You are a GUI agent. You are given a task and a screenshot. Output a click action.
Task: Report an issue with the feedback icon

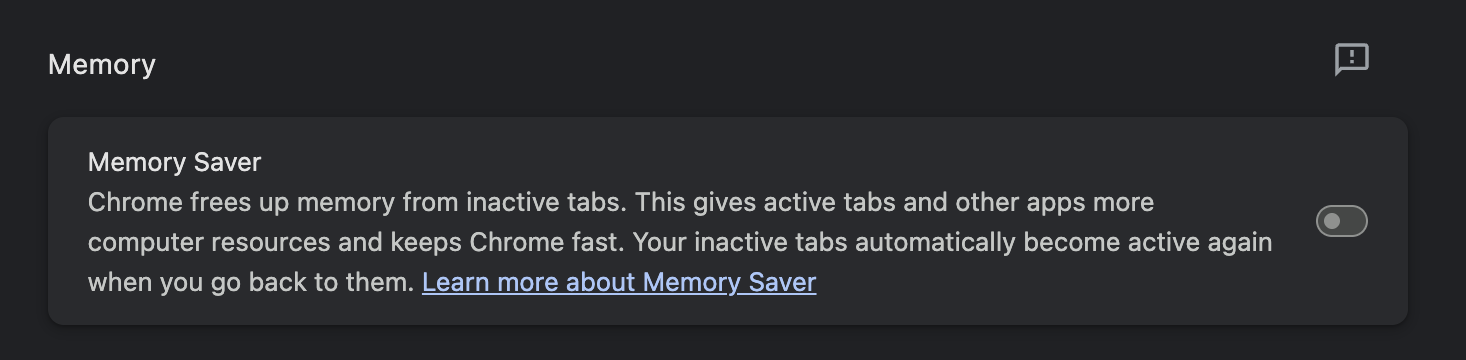pyautogui.click(x=1351, y=60)
